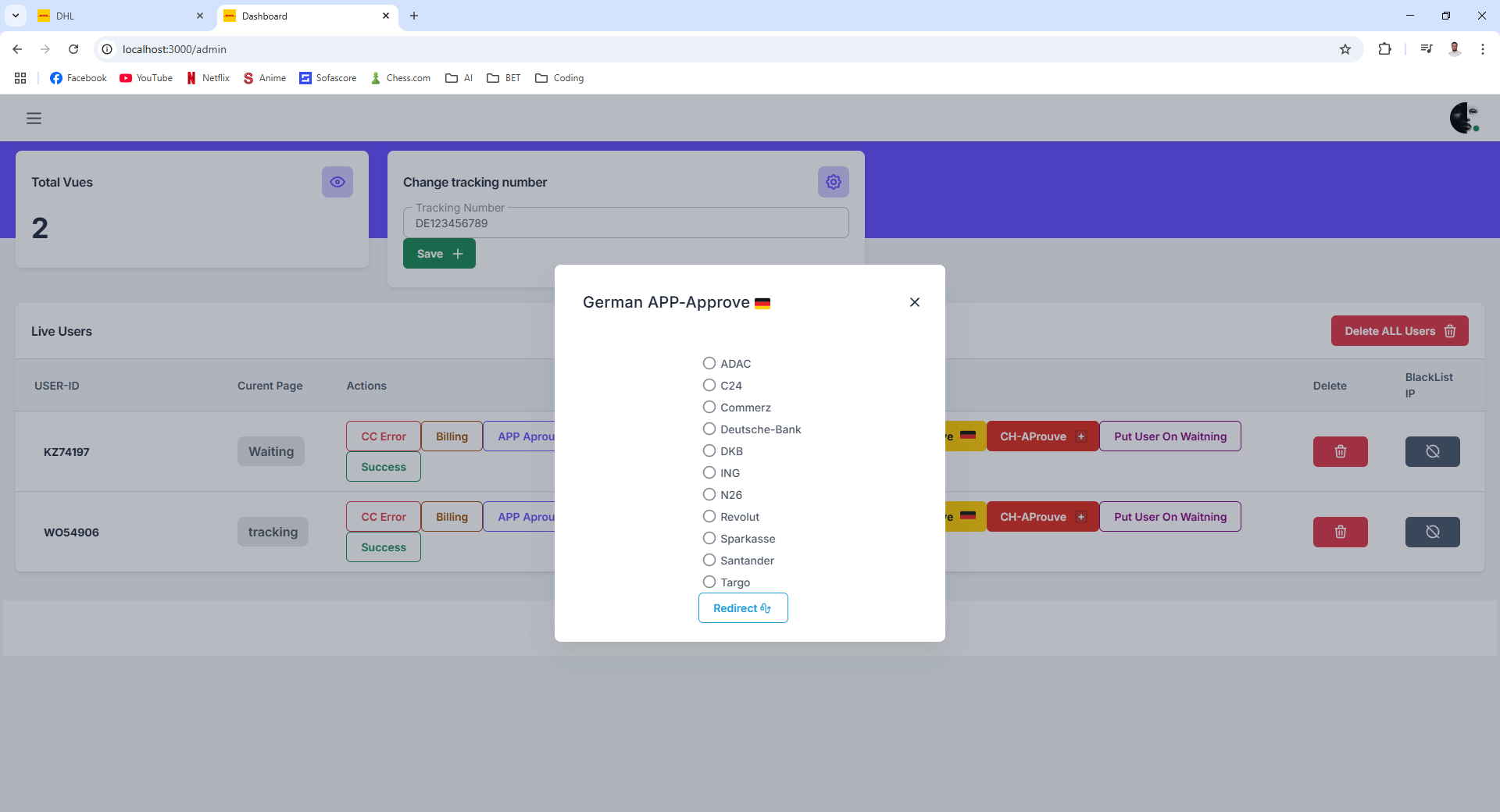This screenshot has height=812, width=1500.
Task: Delete user KZ74197 with the trash icon
Action: (x=1341, y=451)
